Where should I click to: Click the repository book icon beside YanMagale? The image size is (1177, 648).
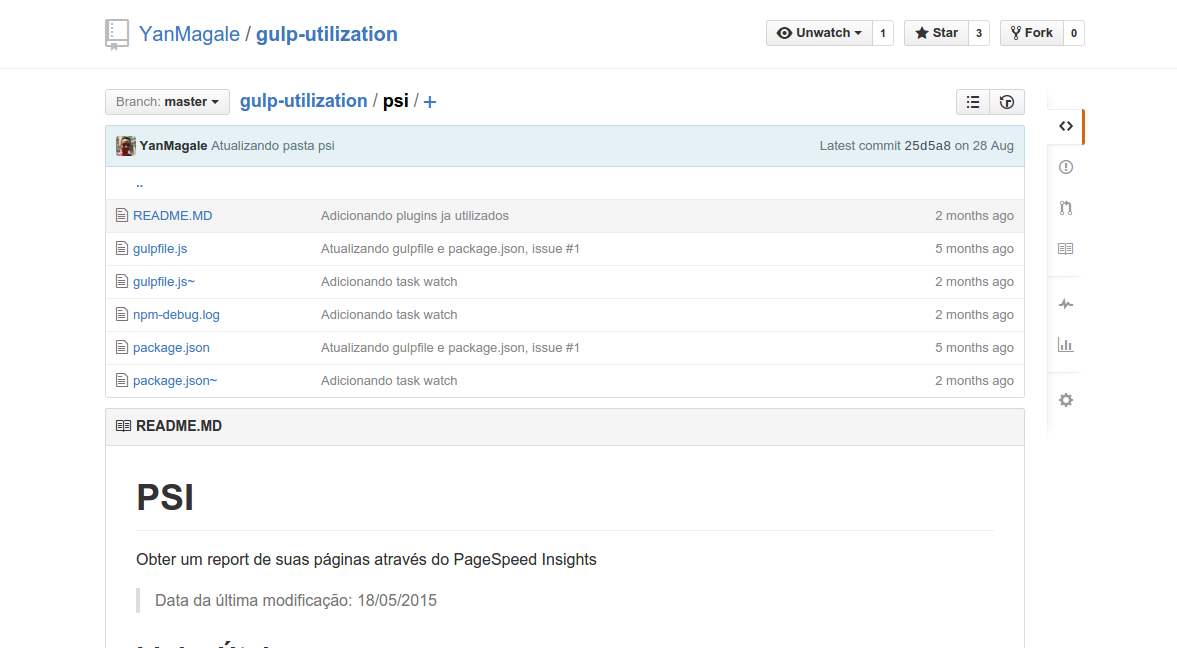[x=116, y=35]
